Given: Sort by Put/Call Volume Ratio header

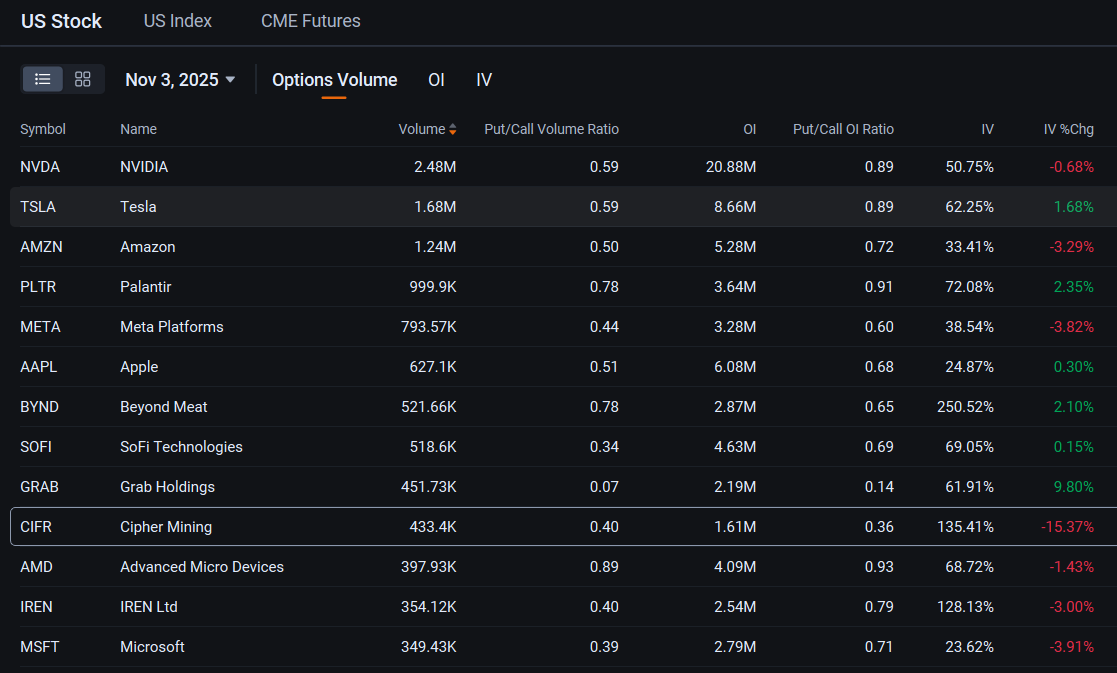Looking at the screenshot, I should (x=551, y=130).
